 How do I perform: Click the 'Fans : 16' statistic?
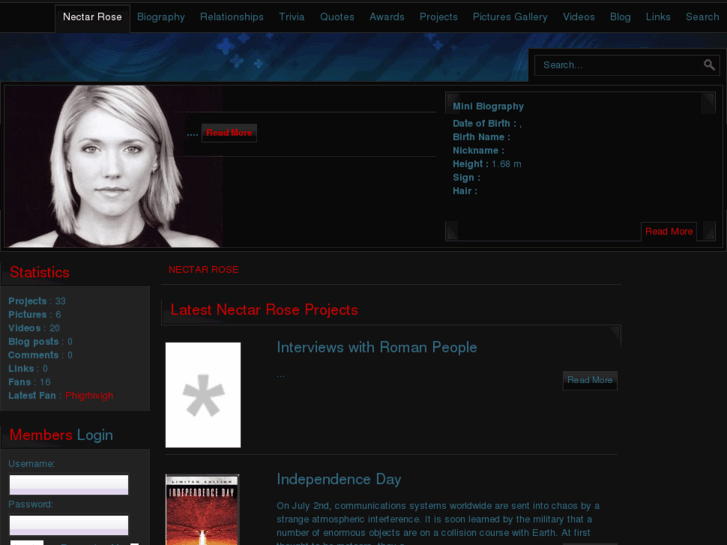pyautogui.click(x=29, y=382)
